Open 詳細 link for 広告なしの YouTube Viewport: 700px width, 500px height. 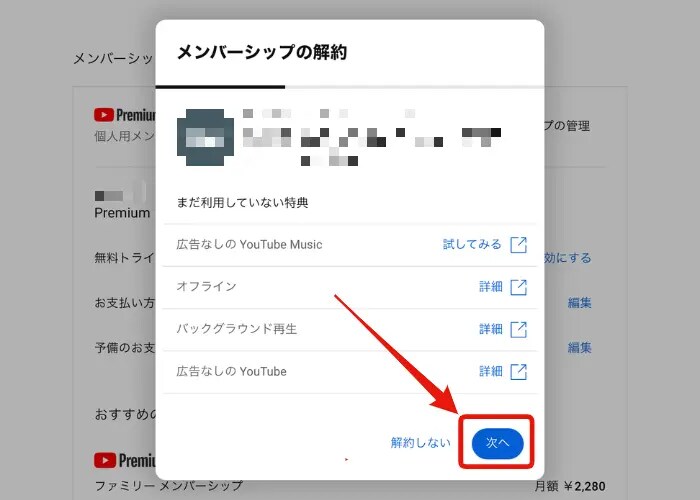click(491, 372)
